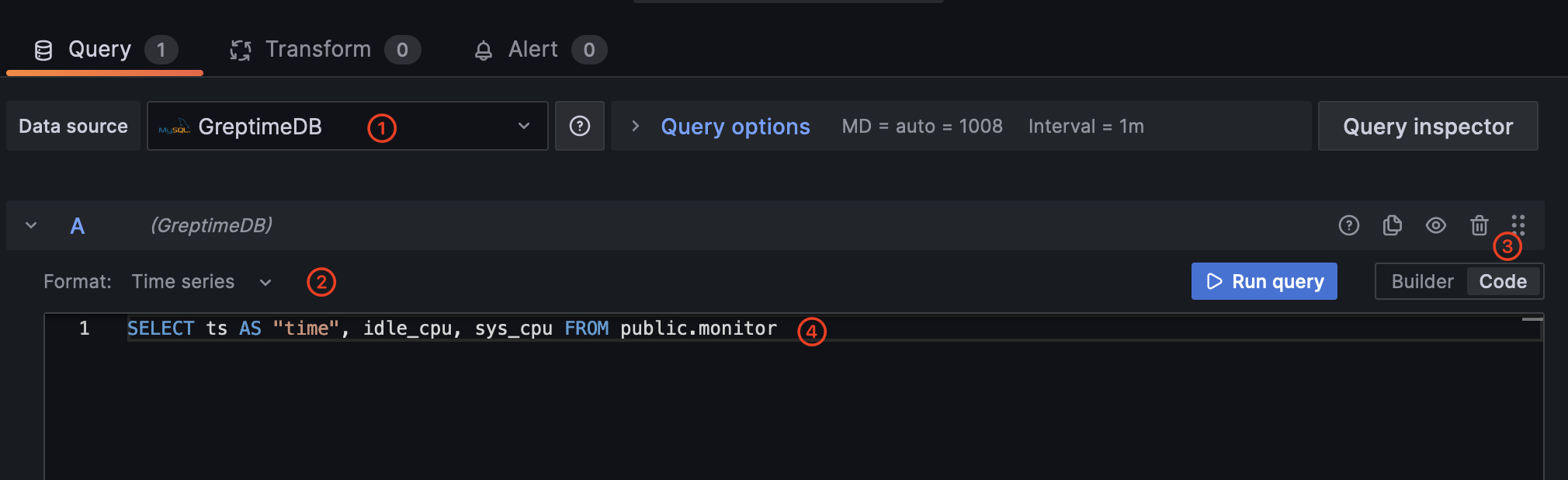Click the drag handle dots for query A

[x=1518, y=225]
